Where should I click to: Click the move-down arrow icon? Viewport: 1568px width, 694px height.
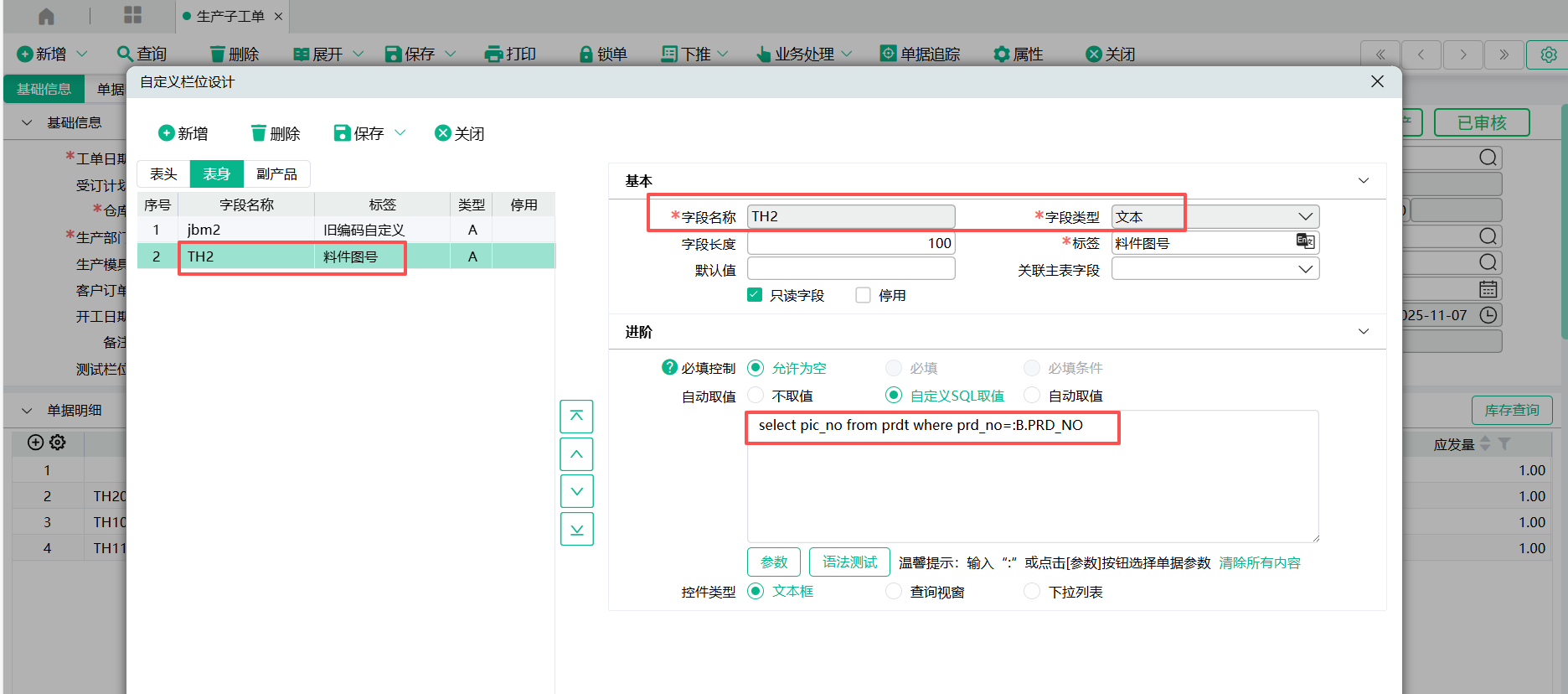(x=576, y=491)
